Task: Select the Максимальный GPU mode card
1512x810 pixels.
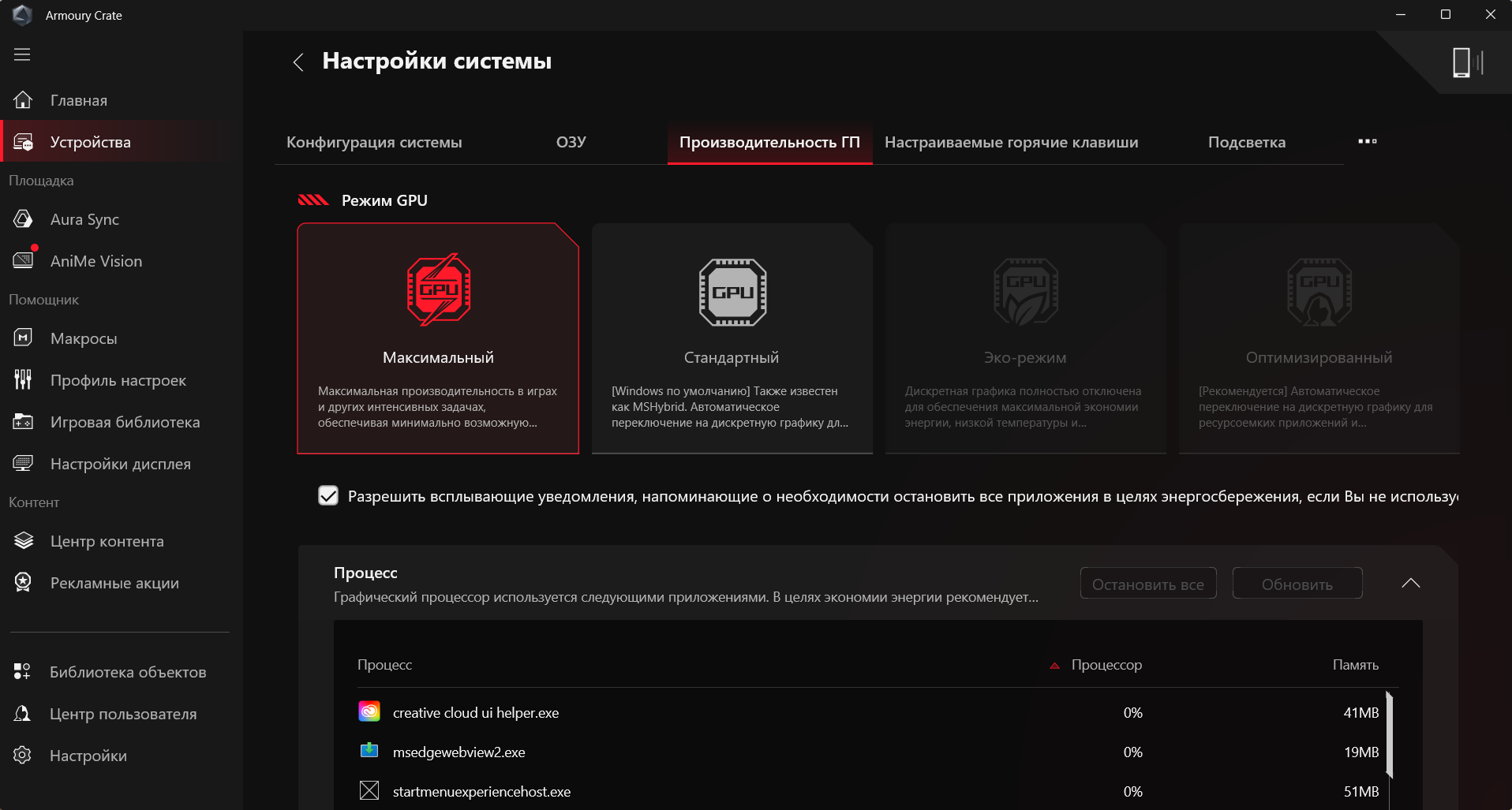Action: pyautogui.click(x=438, y=338)
